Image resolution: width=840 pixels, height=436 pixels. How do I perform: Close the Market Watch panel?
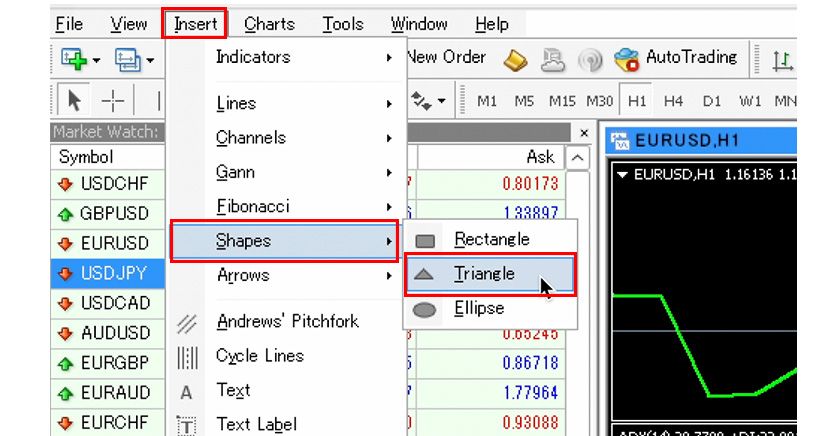pos(584,133)
